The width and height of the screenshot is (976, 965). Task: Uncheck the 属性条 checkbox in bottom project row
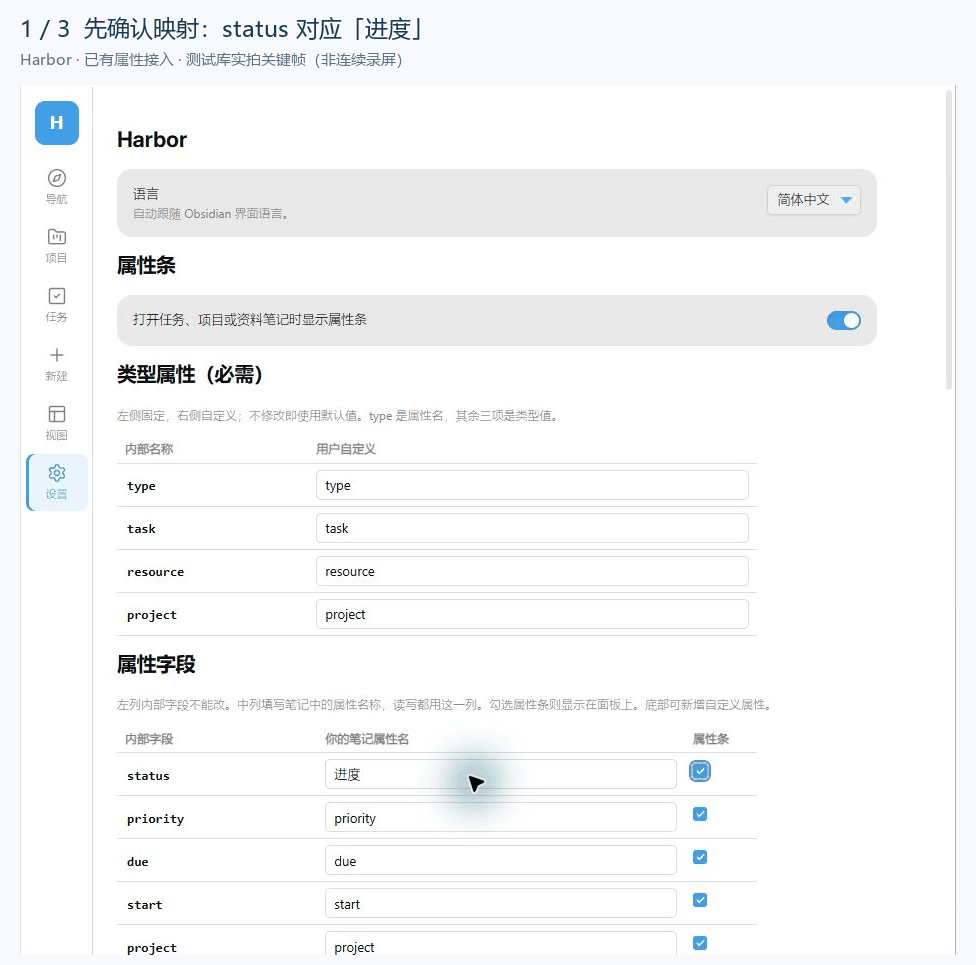(700, 943)
